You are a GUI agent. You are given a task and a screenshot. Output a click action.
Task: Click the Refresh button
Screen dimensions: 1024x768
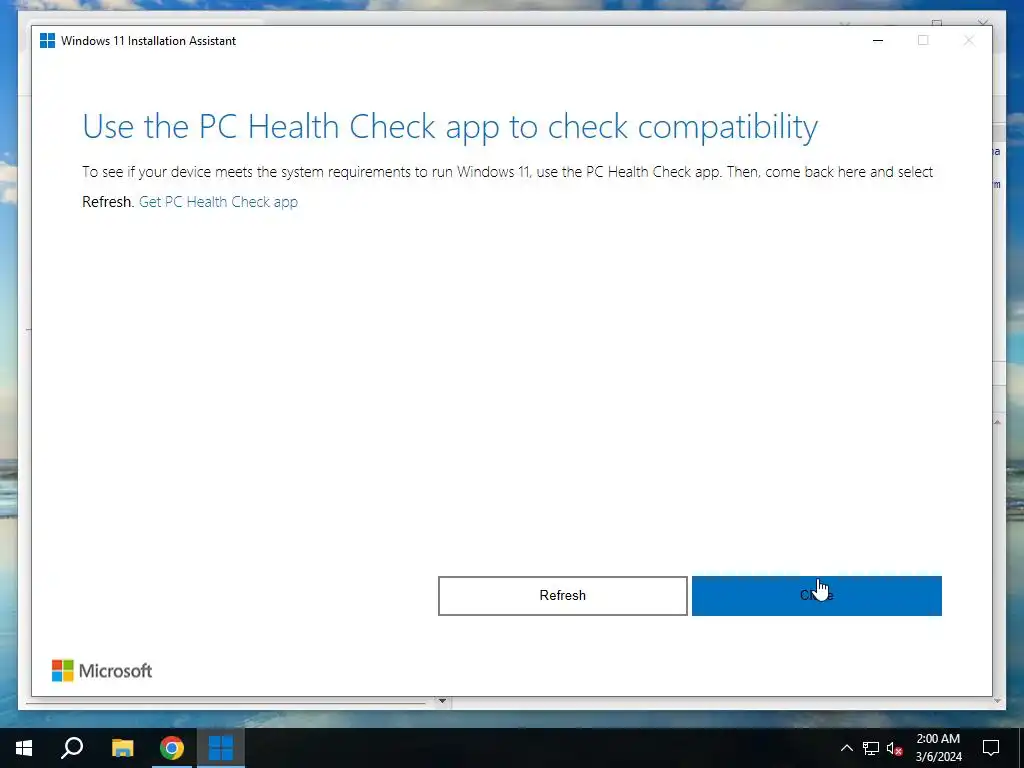click(562, 596)
